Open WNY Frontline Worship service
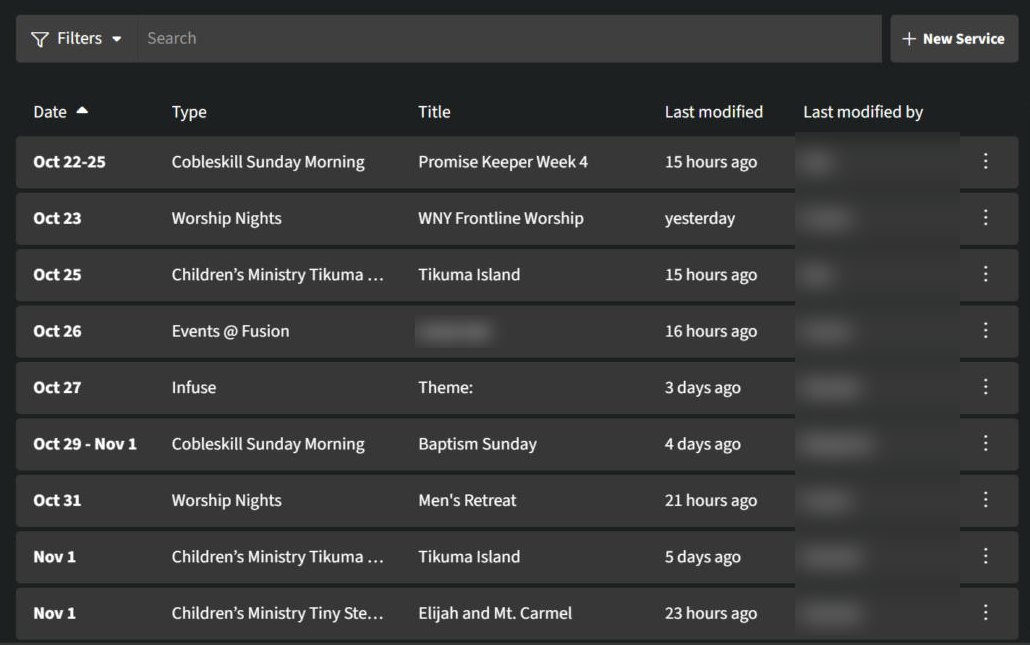 point(501,219)
